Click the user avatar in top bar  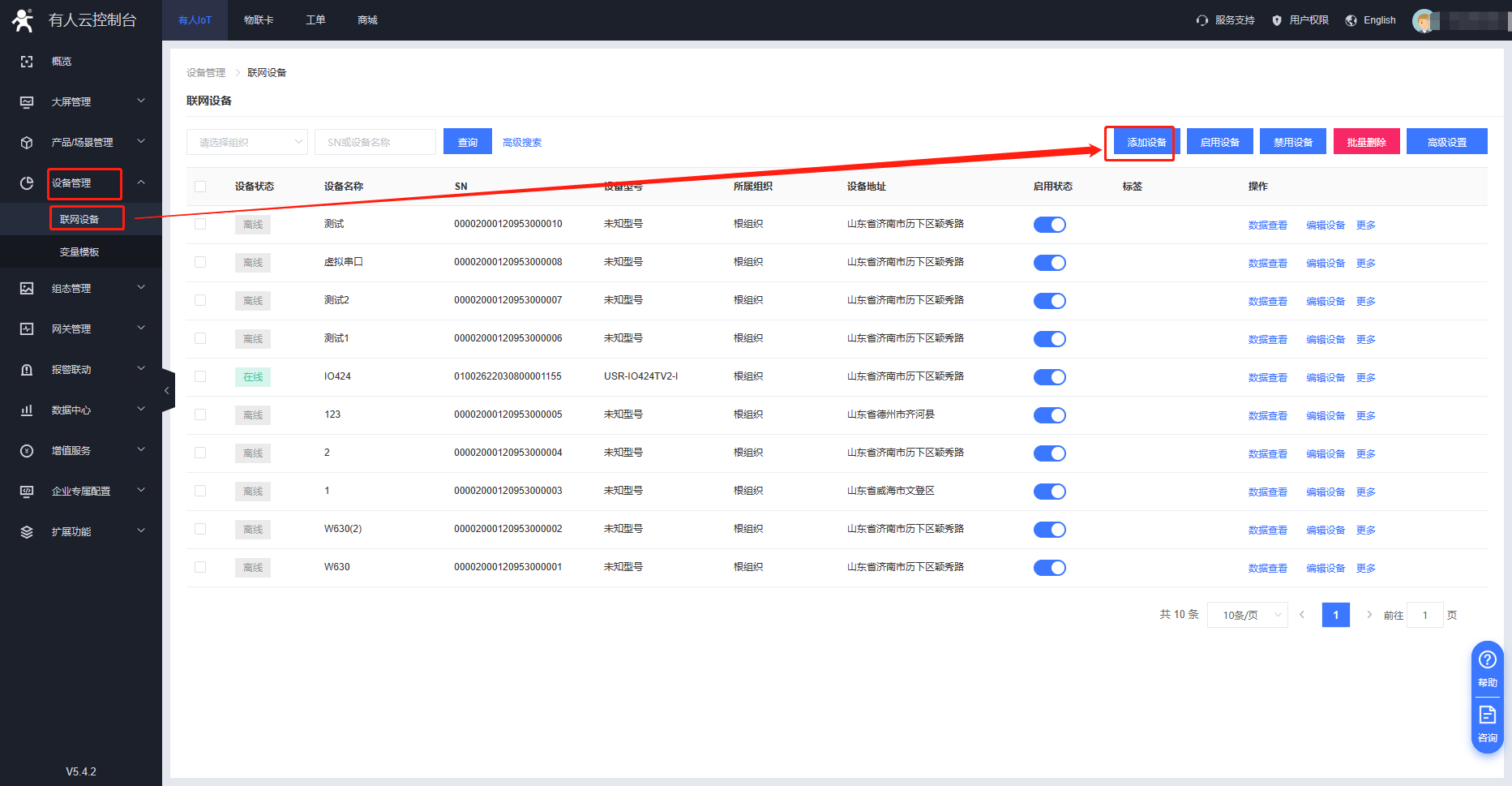[x=1424, y=20]
